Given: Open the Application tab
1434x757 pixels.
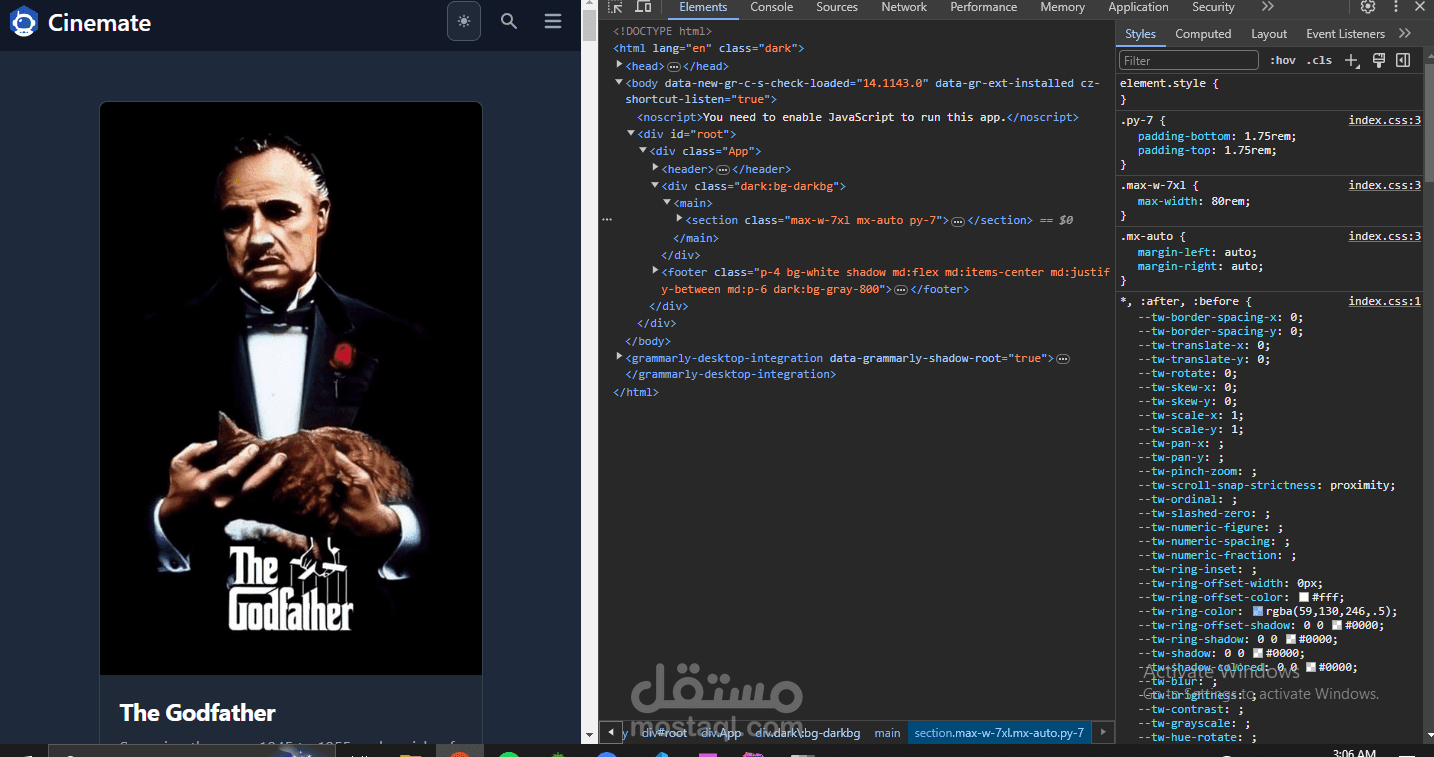Looking at the screenshot, I should (x=1138, y=7).
